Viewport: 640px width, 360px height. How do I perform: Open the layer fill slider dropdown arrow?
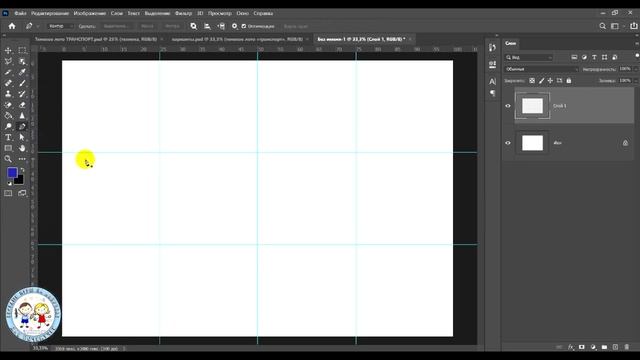click(x=636, y=81)
